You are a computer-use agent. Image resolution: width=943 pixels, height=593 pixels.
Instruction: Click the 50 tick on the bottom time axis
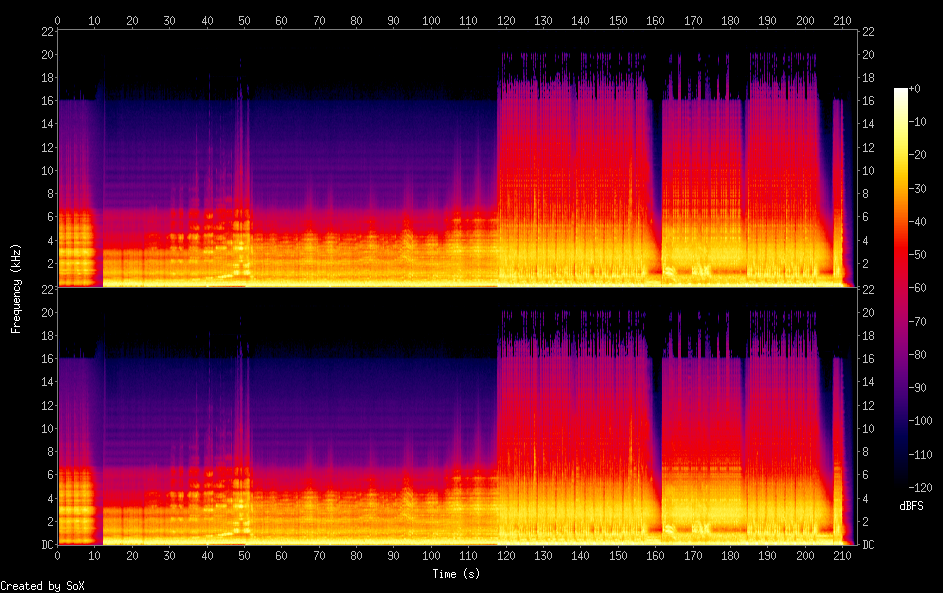(244, 556)
